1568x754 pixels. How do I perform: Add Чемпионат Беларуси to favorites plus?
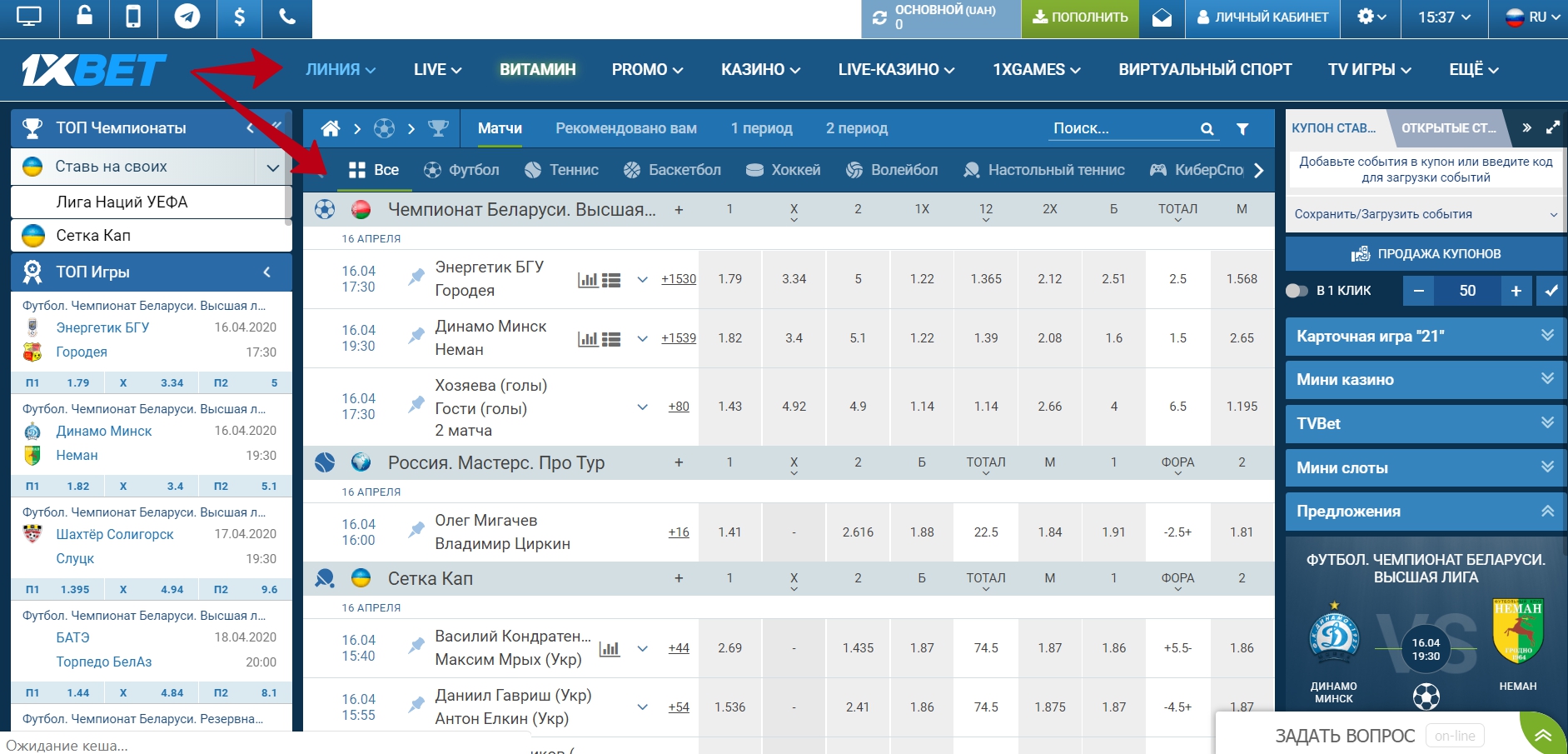point(679,210)
